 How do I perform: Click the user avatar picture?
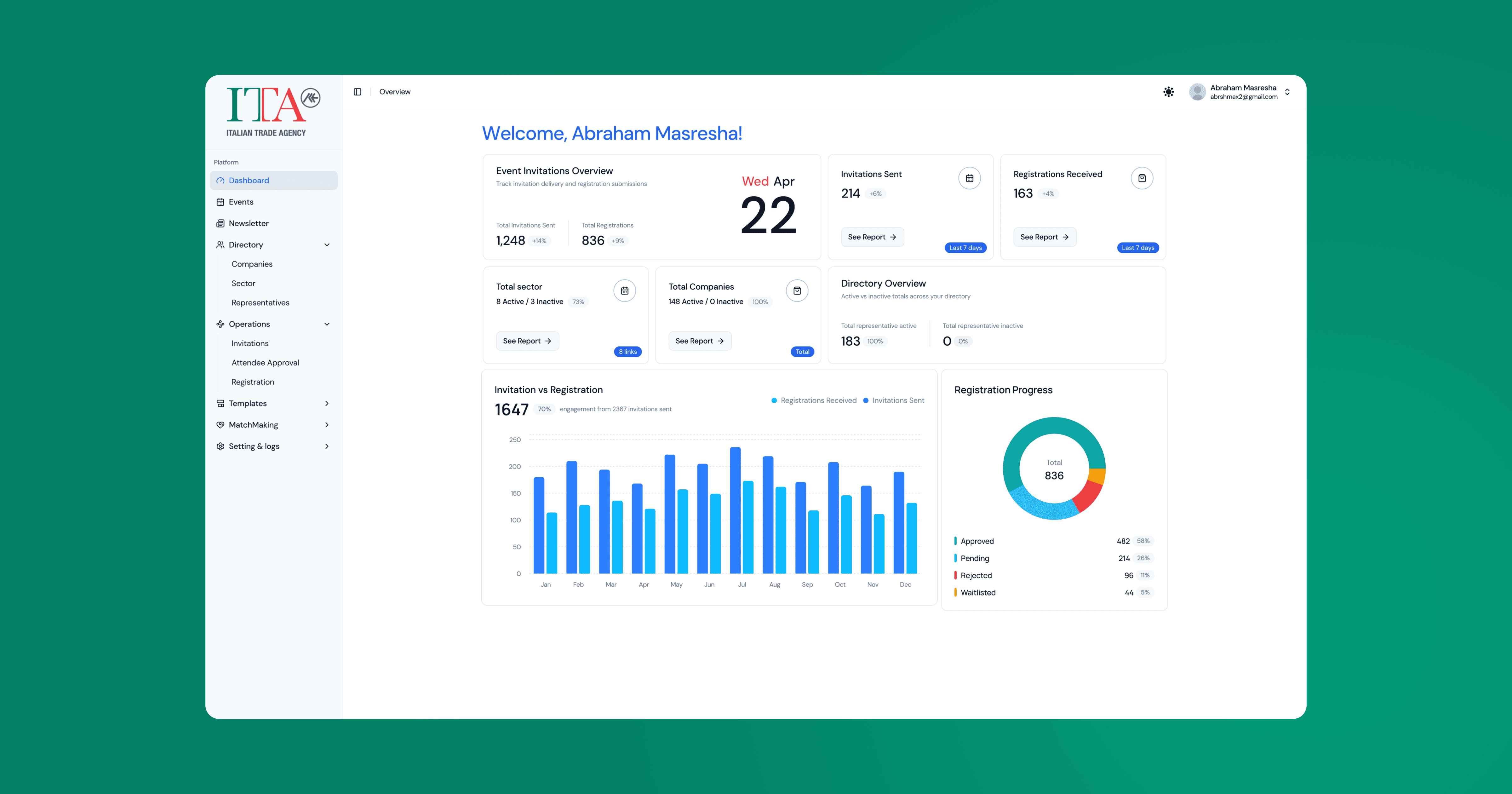[x=1197, y=92]
